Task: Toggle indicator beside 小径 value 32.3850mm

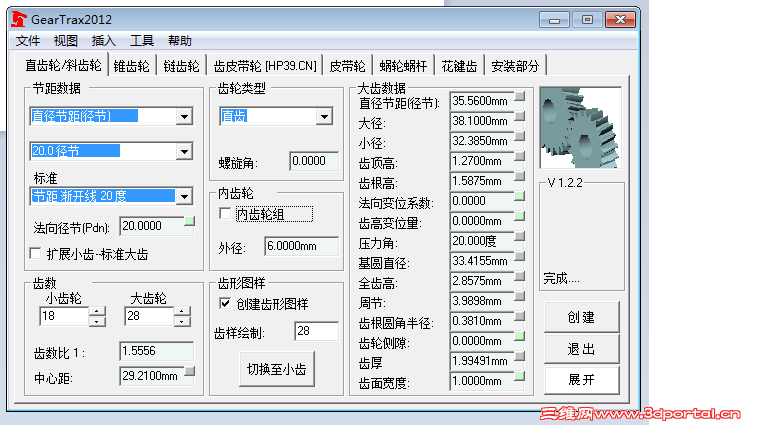Action: [x=520, y=136]
